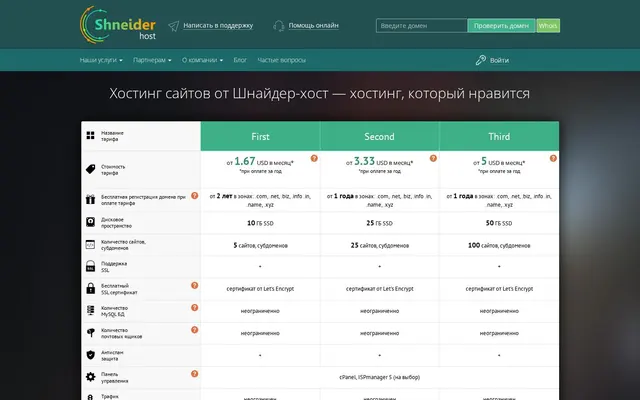640x400 pixels.
Task: Click the Whois button
Action: [x=548, y=26]
